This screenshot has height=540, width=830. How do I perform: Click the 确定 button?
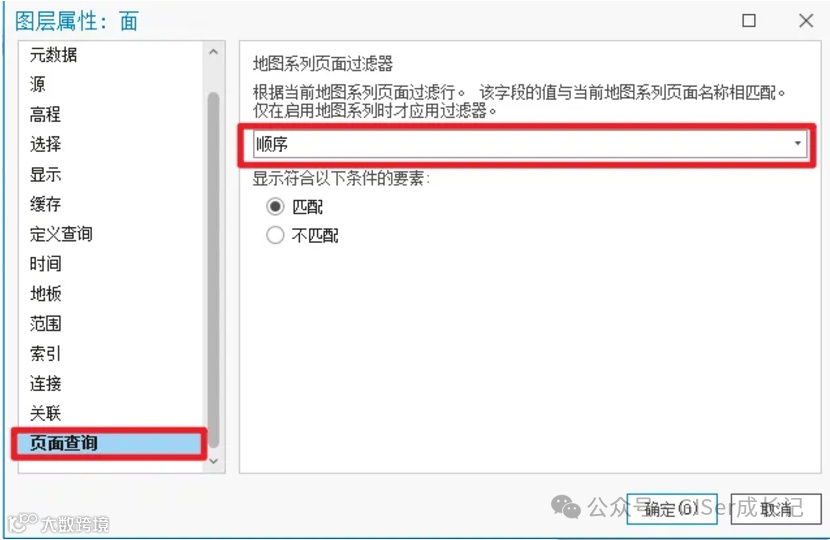pos(672,509)
